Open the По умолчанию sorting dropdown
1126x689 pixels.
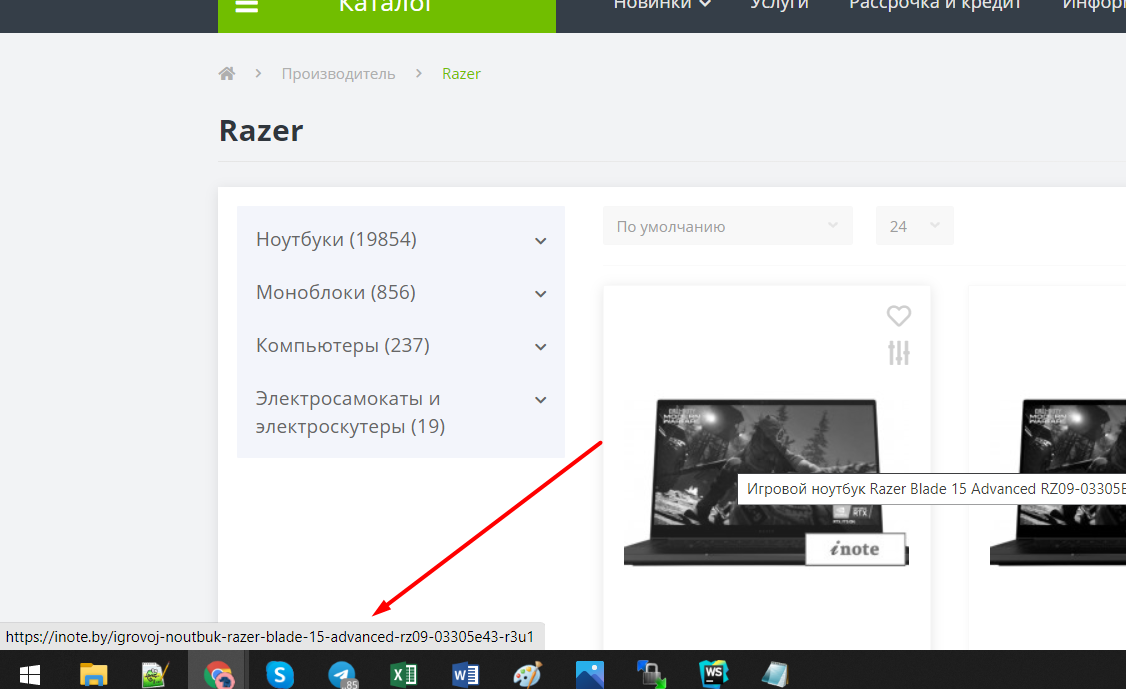tap(727, 226)
